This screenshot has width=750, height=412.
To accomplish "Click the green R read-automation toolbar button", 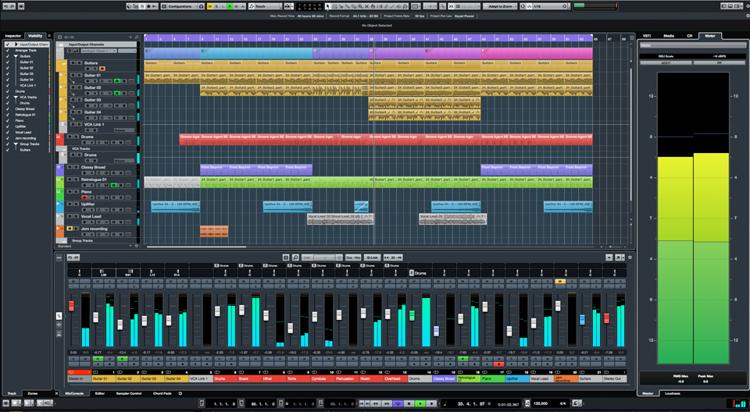I will 229,6.
